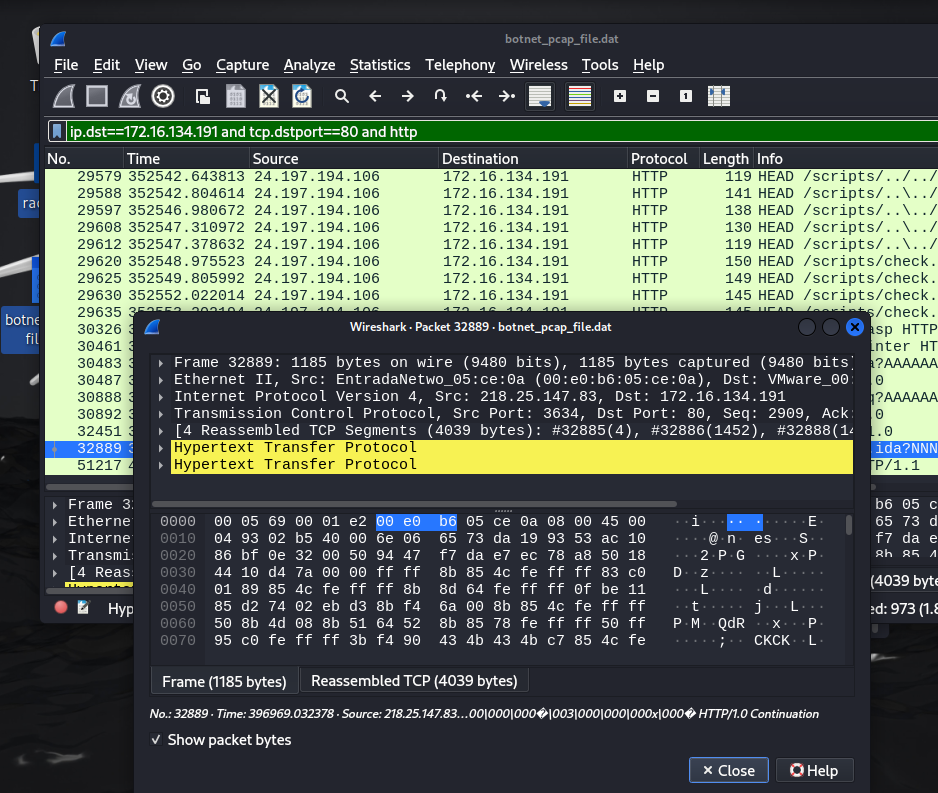The width and height of the screenshot is (938, 793).
Task: Expand Transmission Control Protocol row
Action: [161, 414]
